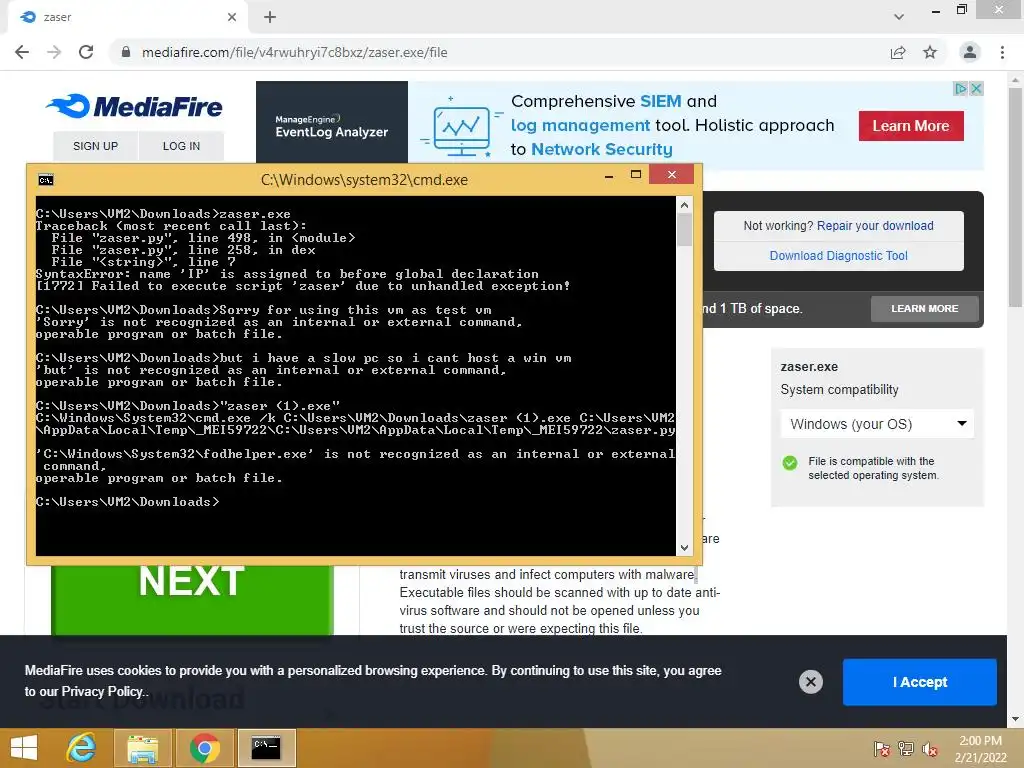This screenshot has height=768, width=1024.
Task: Click the cmd scrollbar thumb
Action: 684,230
